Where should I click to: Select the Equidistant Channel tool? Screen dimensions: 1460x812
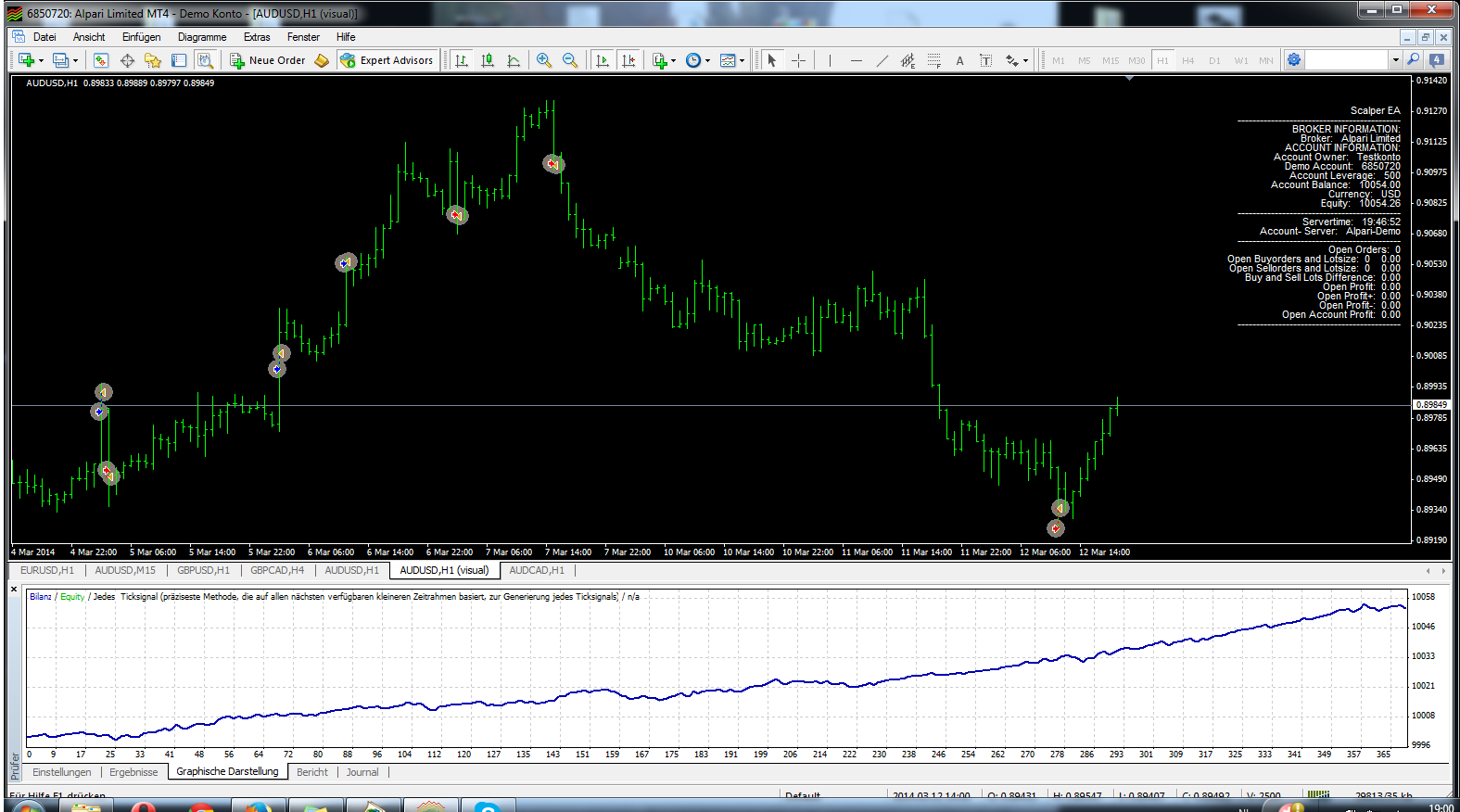tap(908, 60)
